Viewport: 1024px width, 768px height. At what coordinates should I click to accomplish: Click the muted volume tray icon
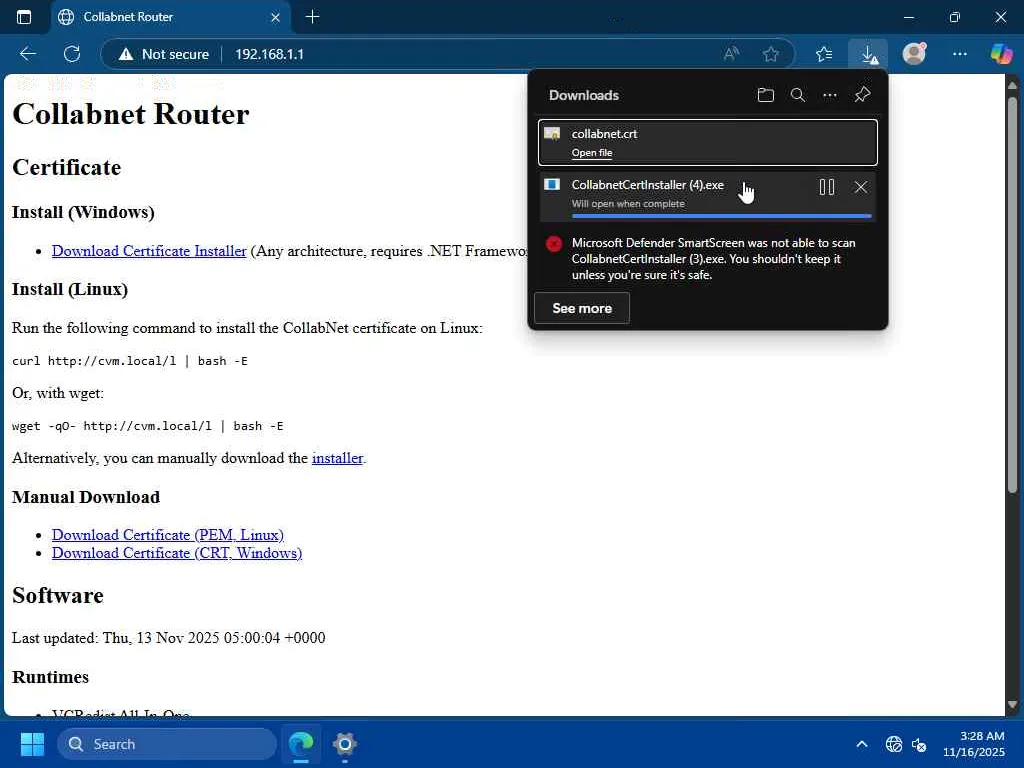pyautogui.click(x=919, y=744)
